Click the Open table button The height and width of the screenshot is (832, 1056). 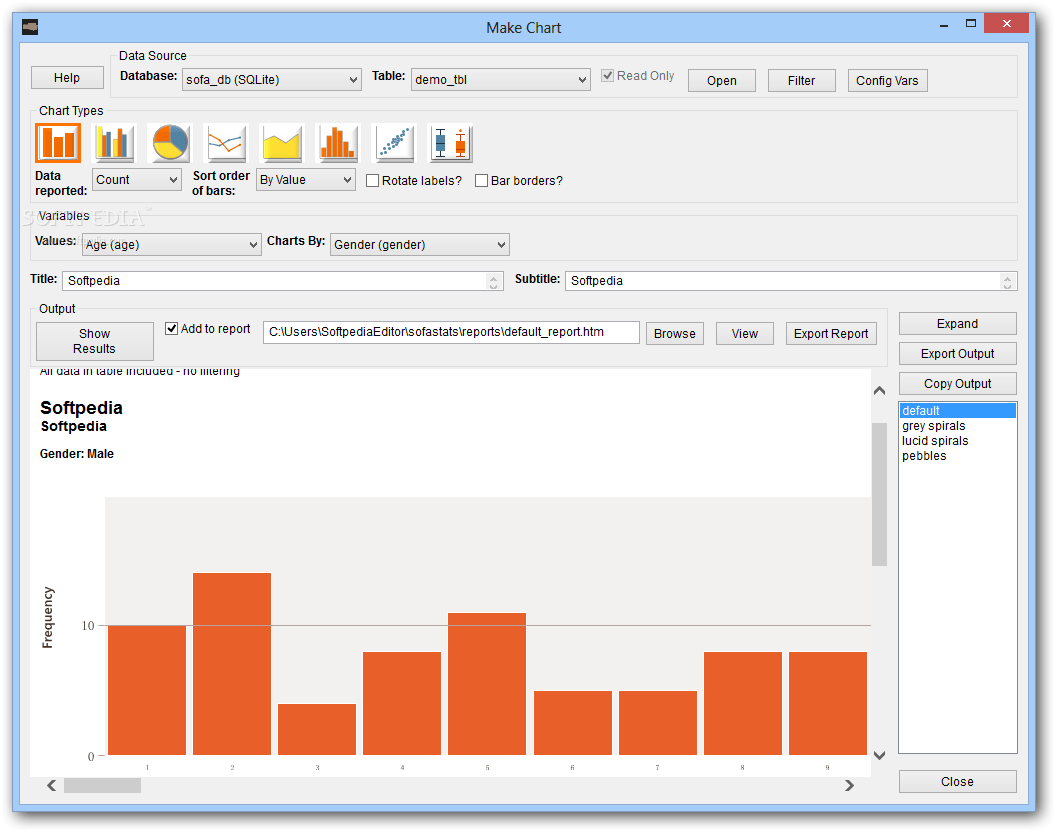point(721,80)
